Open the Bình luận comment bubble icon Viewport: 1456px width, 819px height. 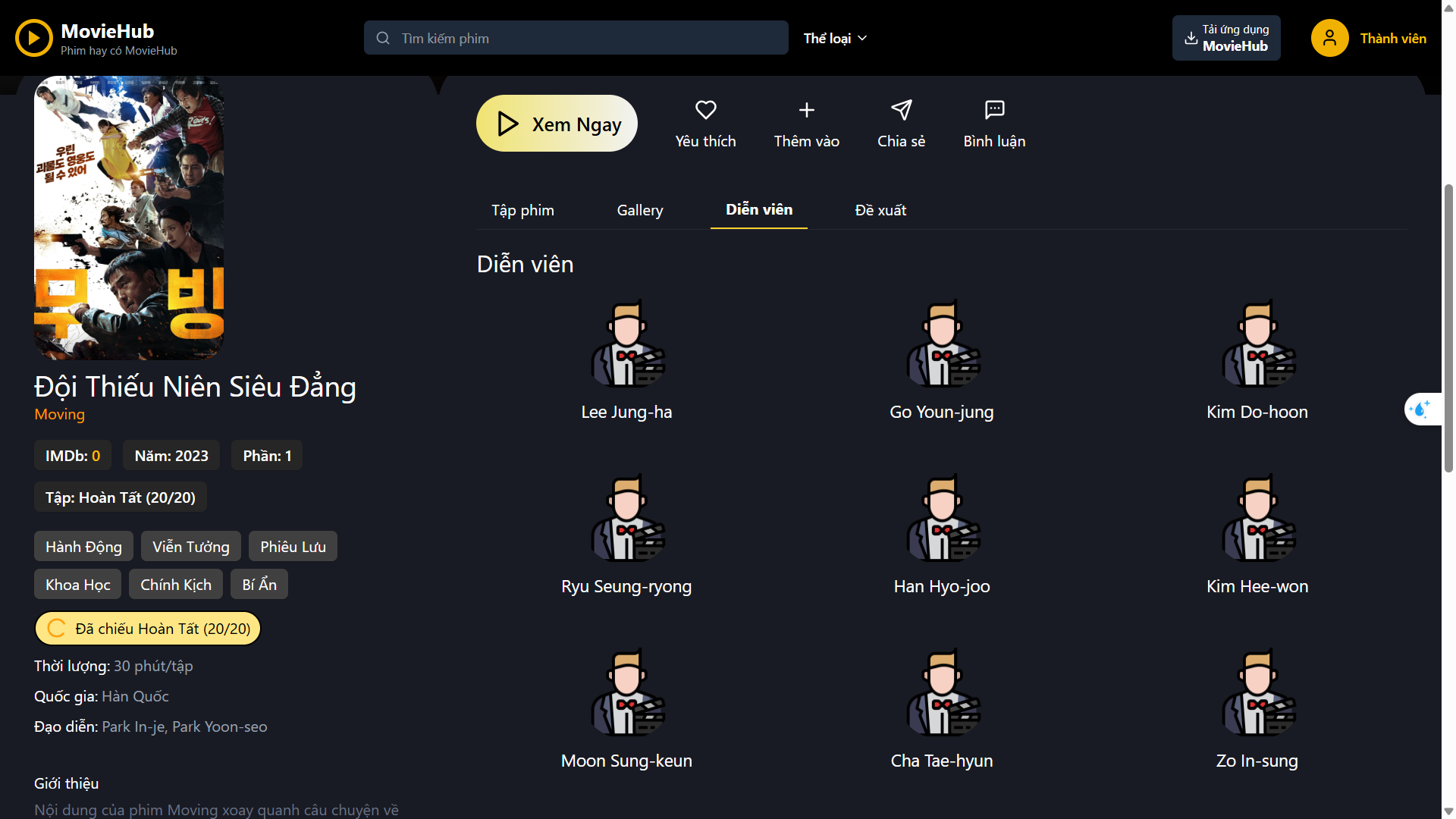tap(994, 110)
